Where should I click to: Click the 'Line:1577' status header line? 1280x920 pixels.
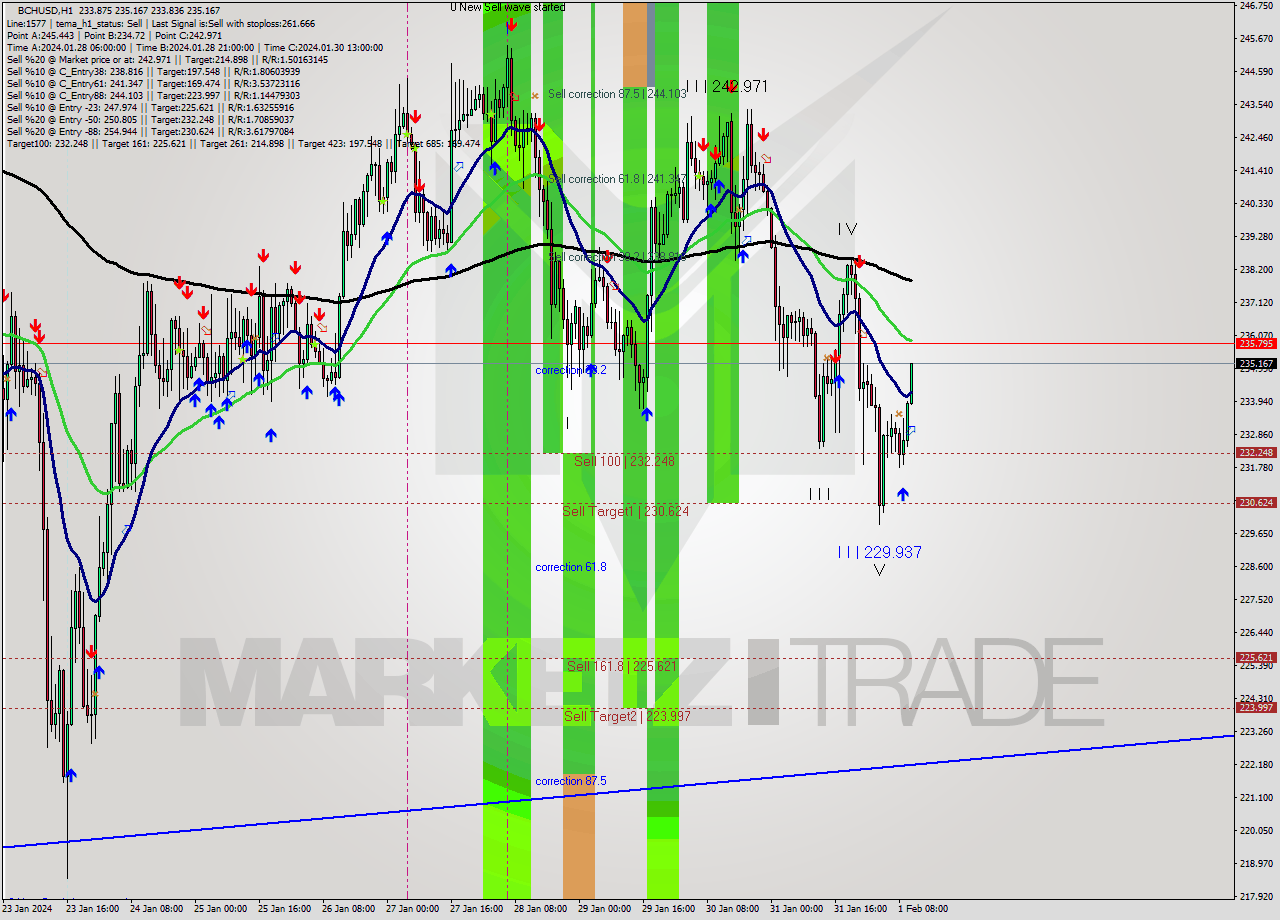tap(160, 23)
